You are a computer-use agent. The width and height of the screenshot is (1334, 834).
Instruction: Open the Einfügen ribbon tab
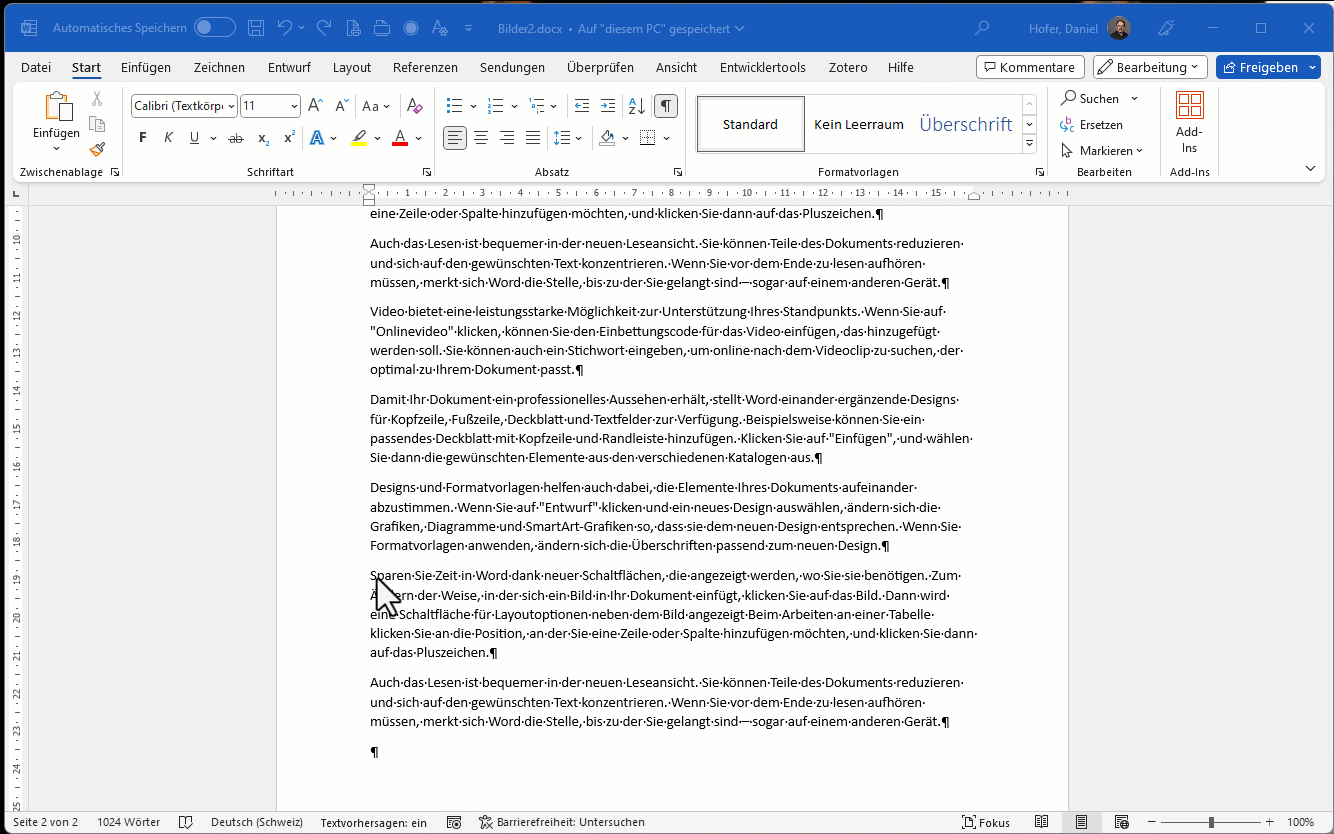click(x=146, y=67)
